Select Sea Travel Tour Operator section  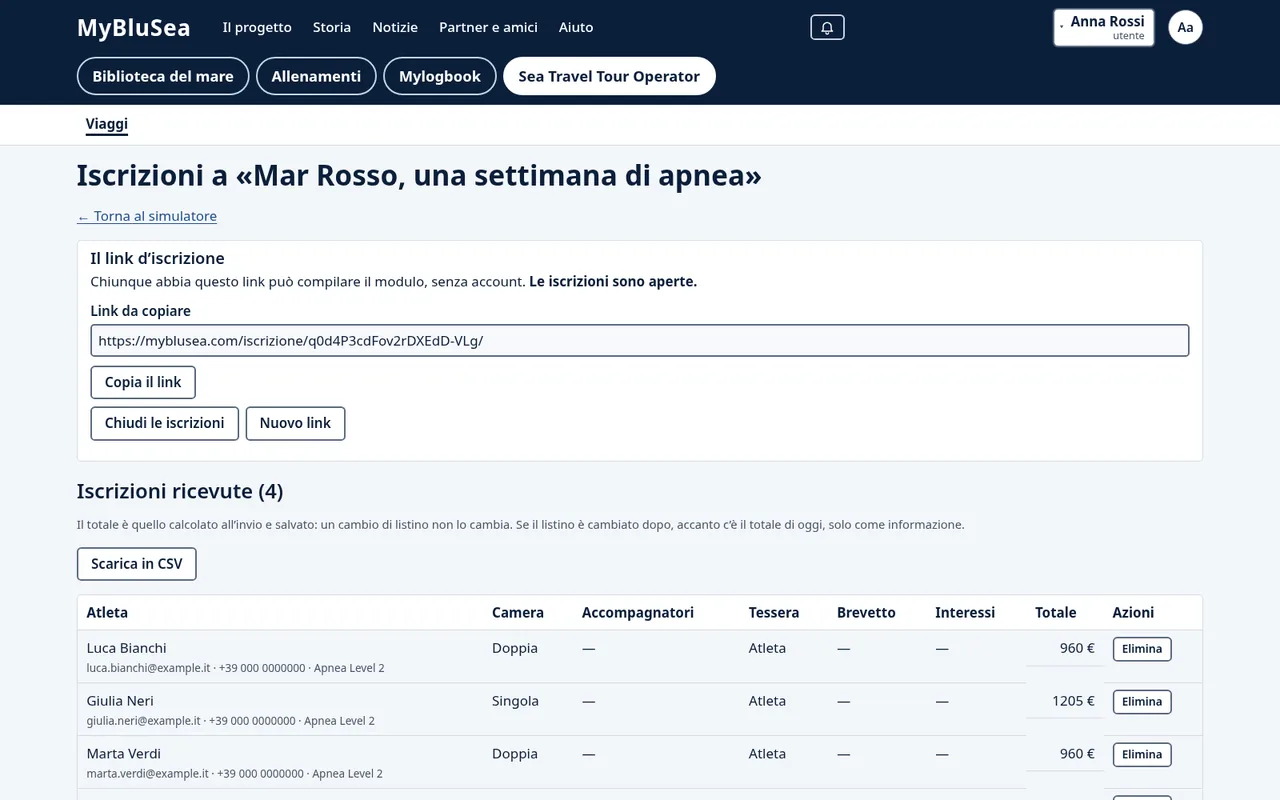(609, 76)
